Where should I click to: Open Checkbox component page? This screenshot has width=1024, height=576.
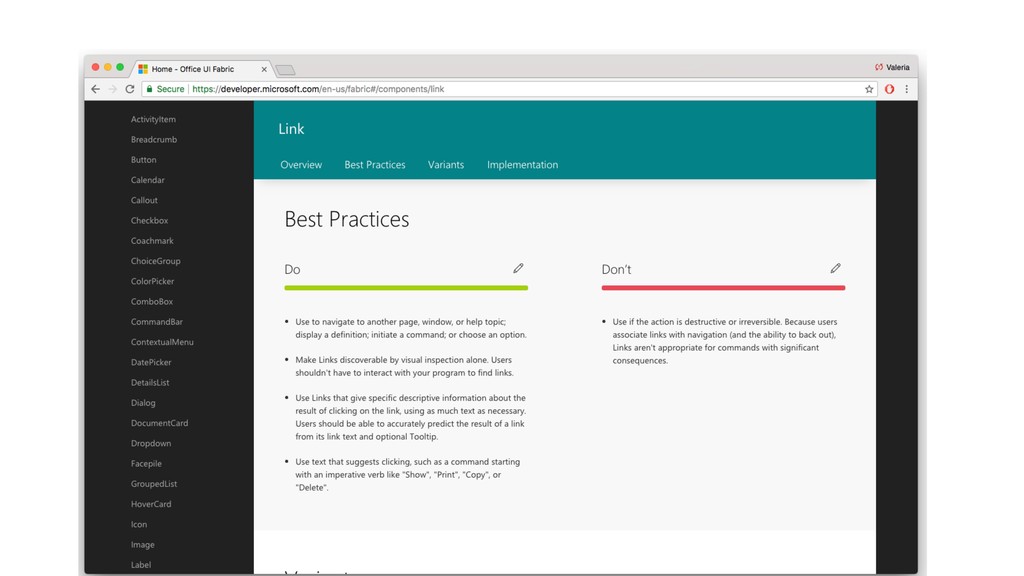149,221
